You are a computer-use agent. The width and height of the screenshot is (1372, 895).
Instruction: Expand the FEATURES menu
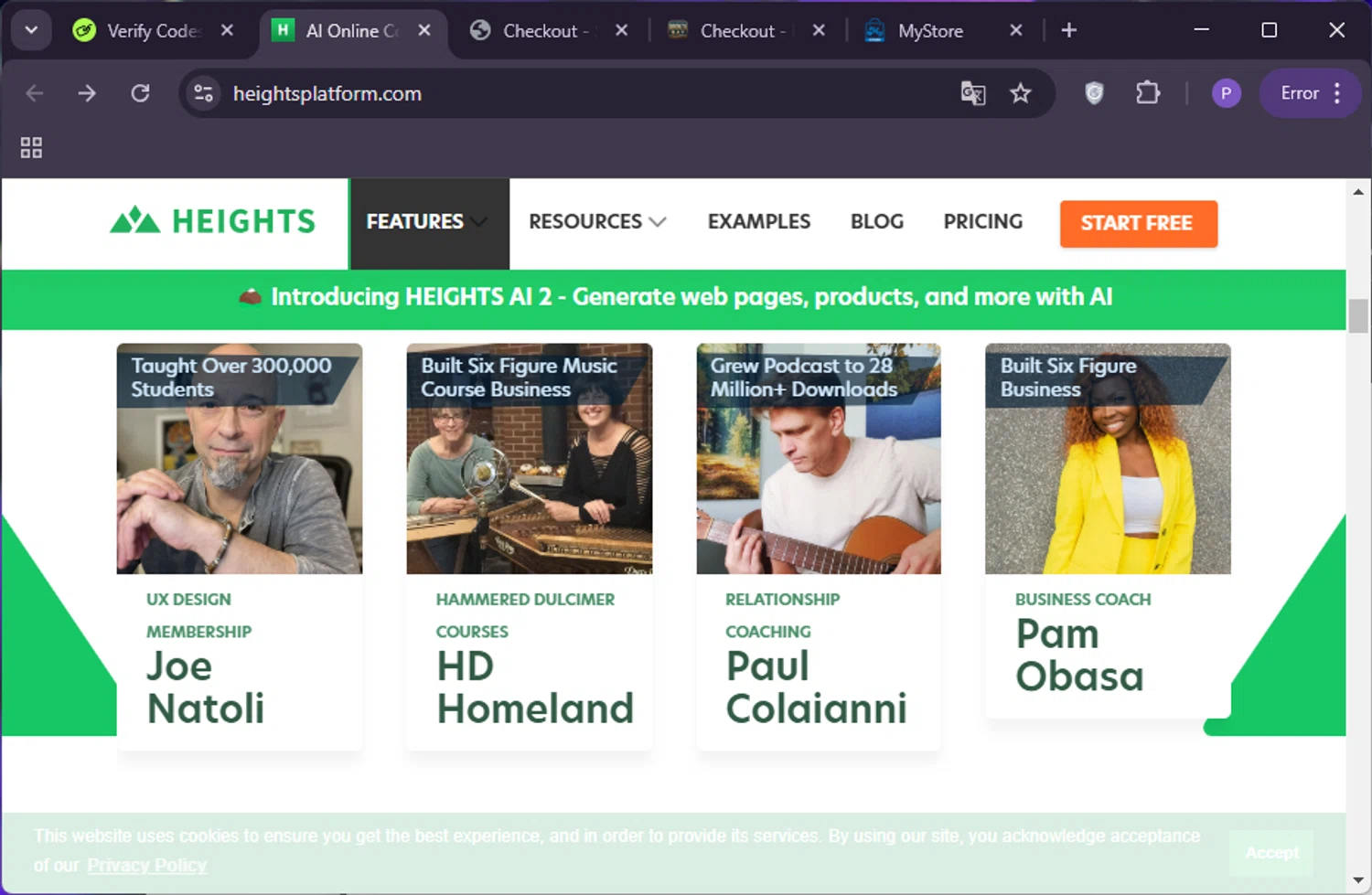427,222
